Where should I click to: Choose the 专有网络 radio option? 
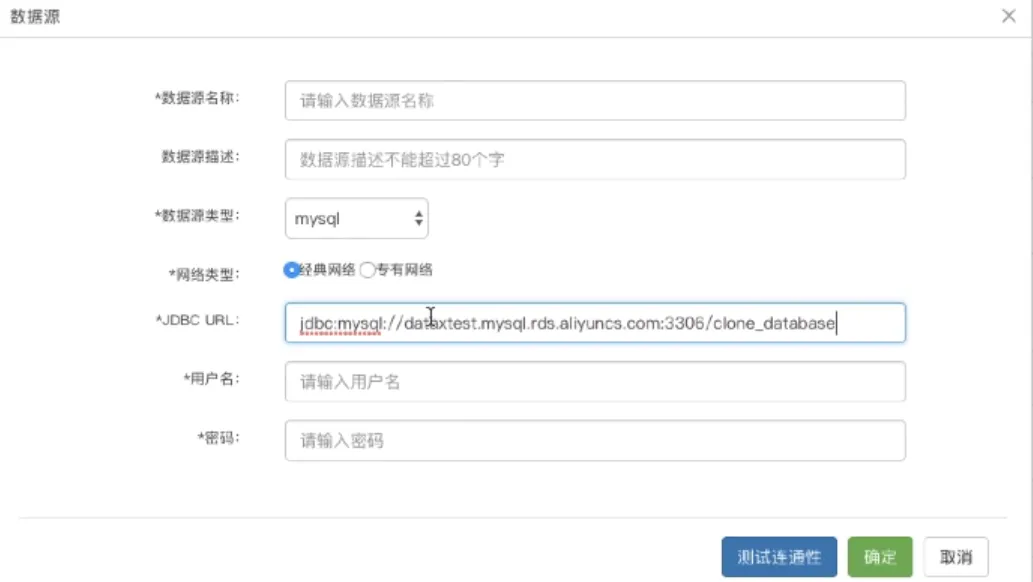coord(367,269)
